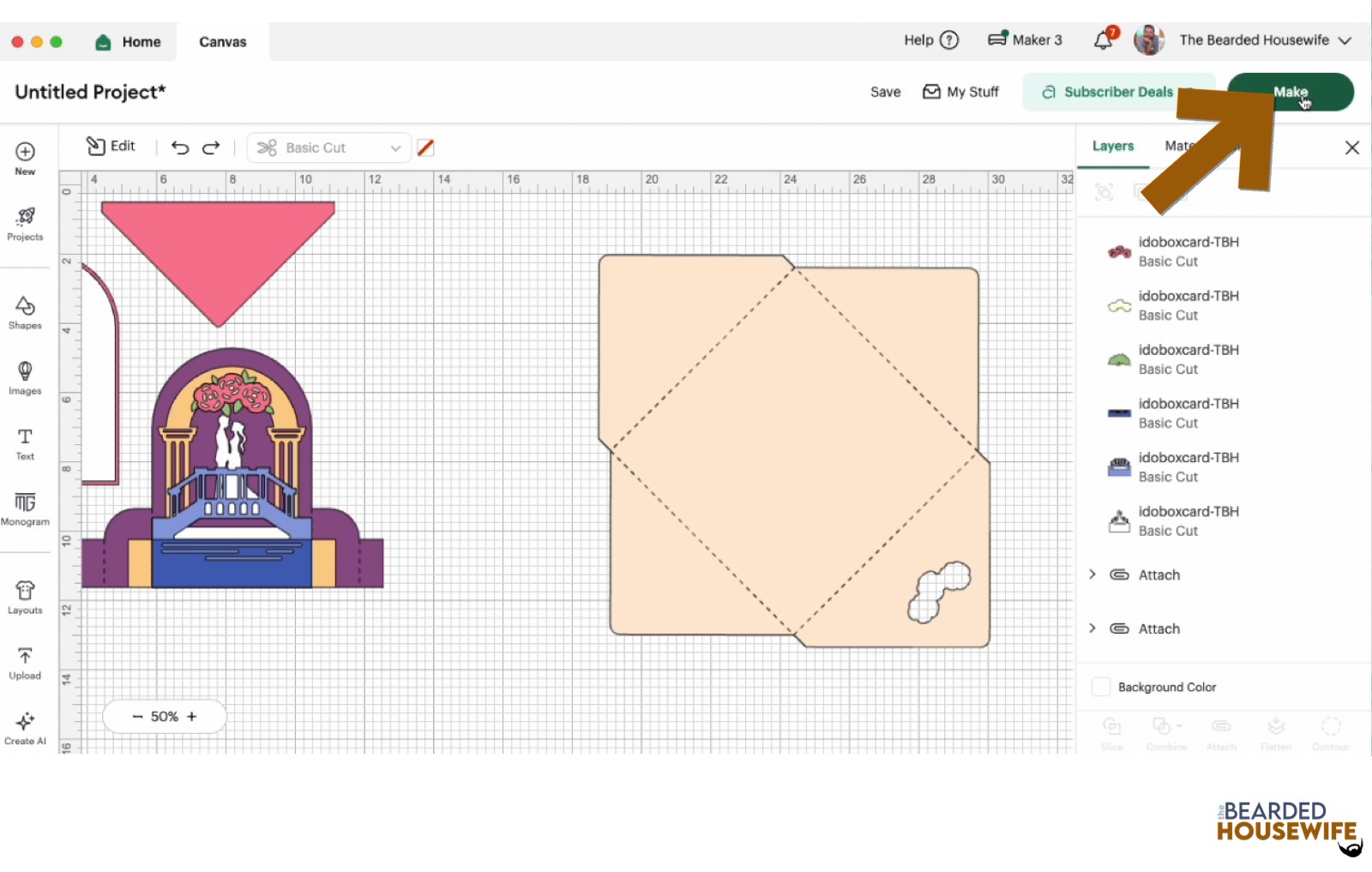Click Save in the header
Viewport: 1372px width, 872px height.
885,92
